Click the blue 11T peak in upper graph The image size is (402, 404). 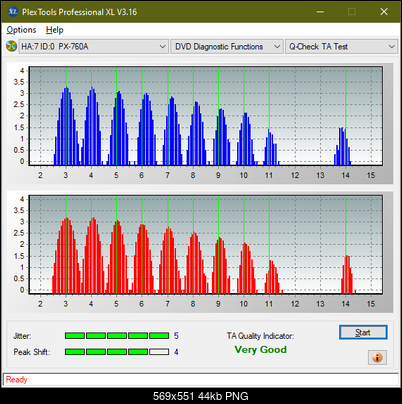point(271,147)
